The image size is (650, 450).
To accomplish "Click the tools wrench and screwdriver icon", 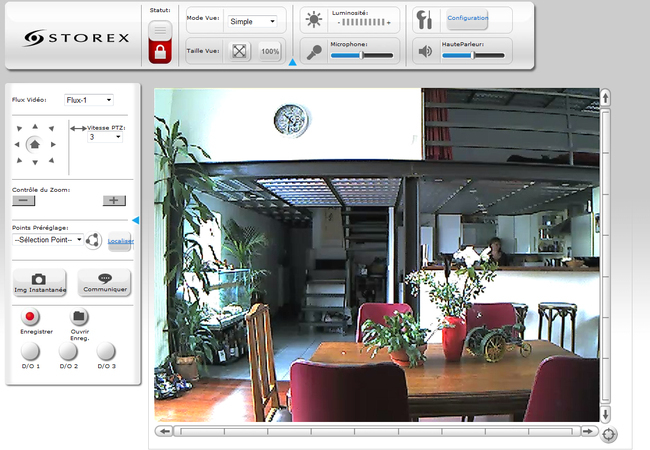I will (424, 19).
